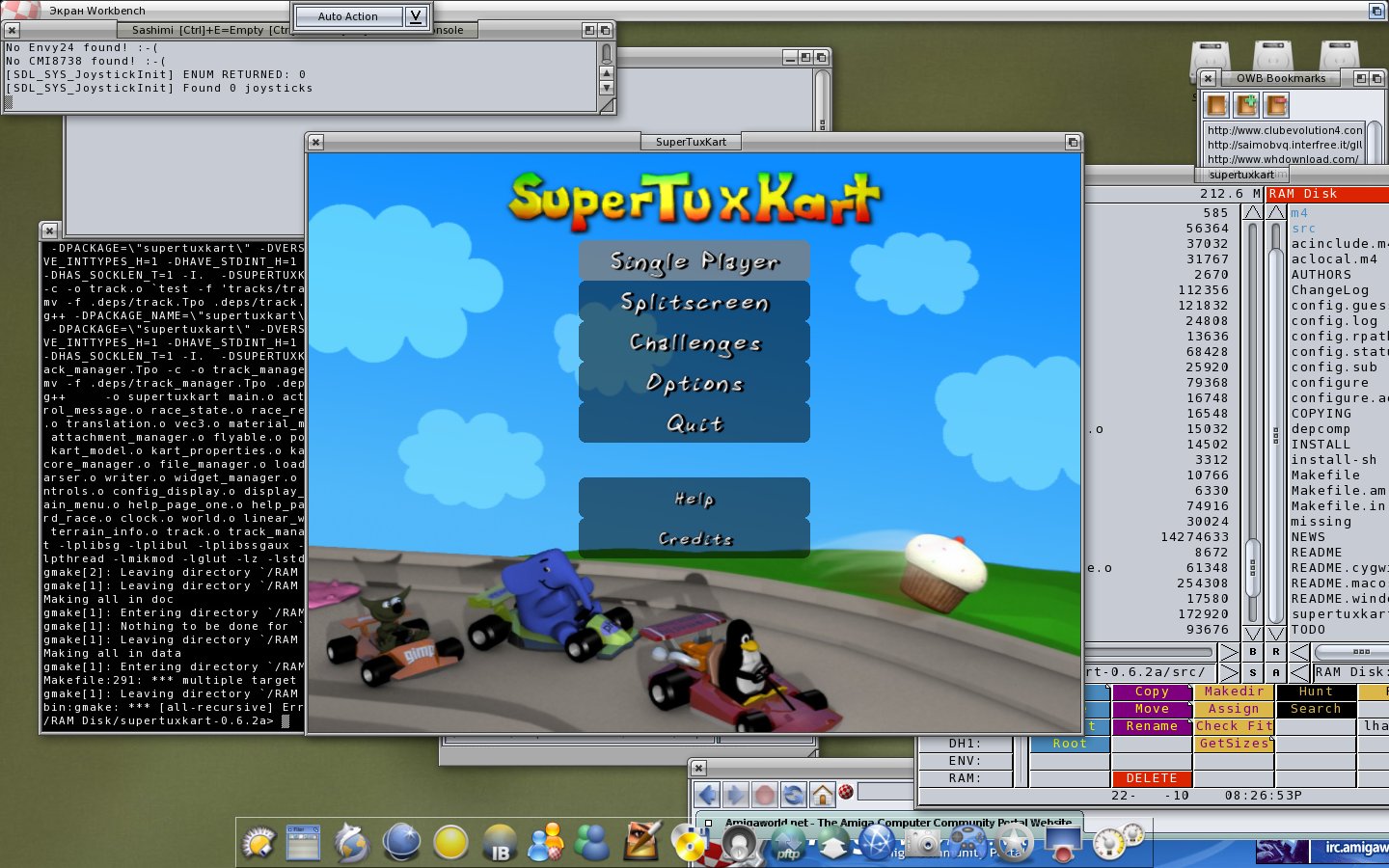Open the yellow ball icon in the dock

(x=450, y=843)
